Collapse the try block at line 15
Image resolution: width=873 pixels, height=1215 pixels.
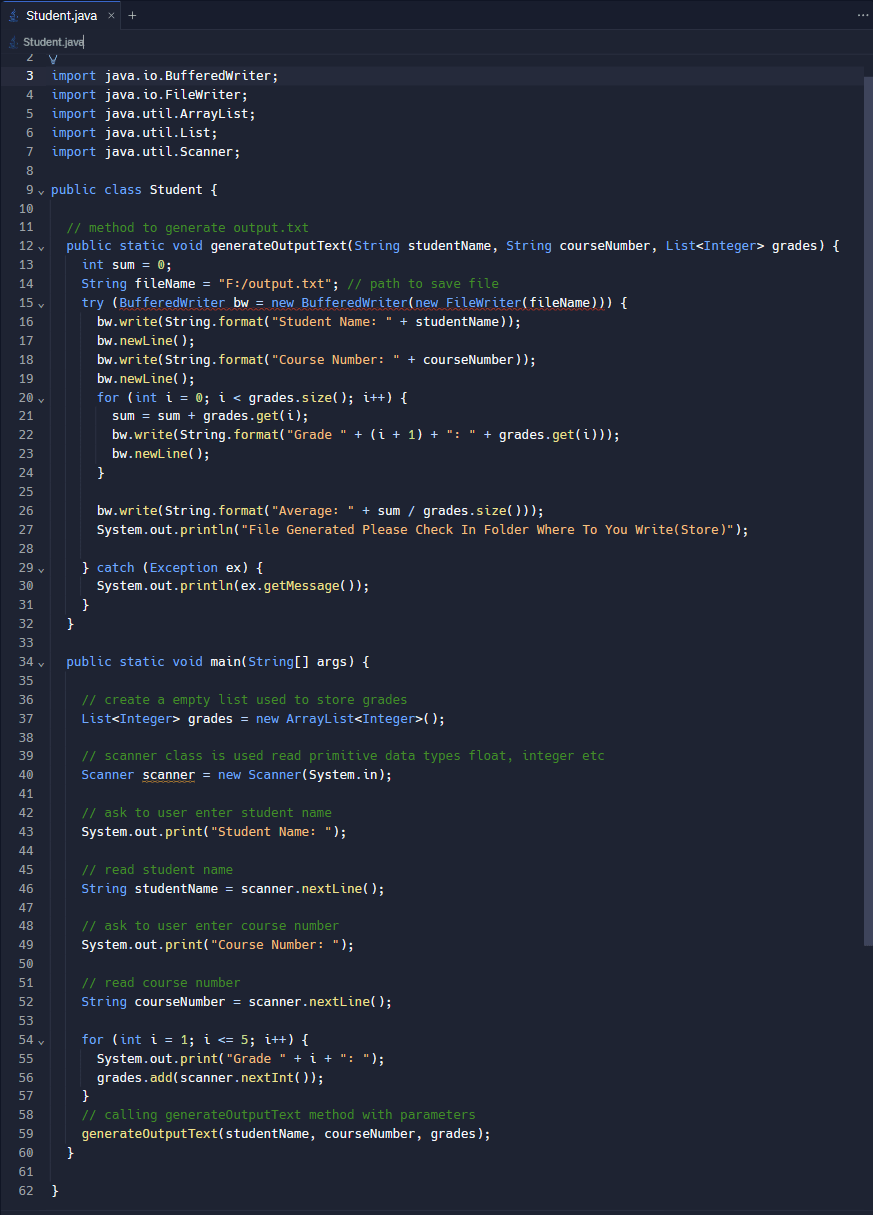coord(40,302)
